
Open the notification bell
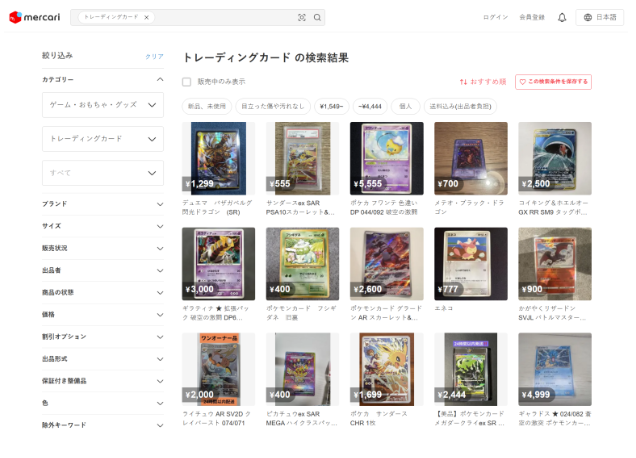tap(562, 17)
